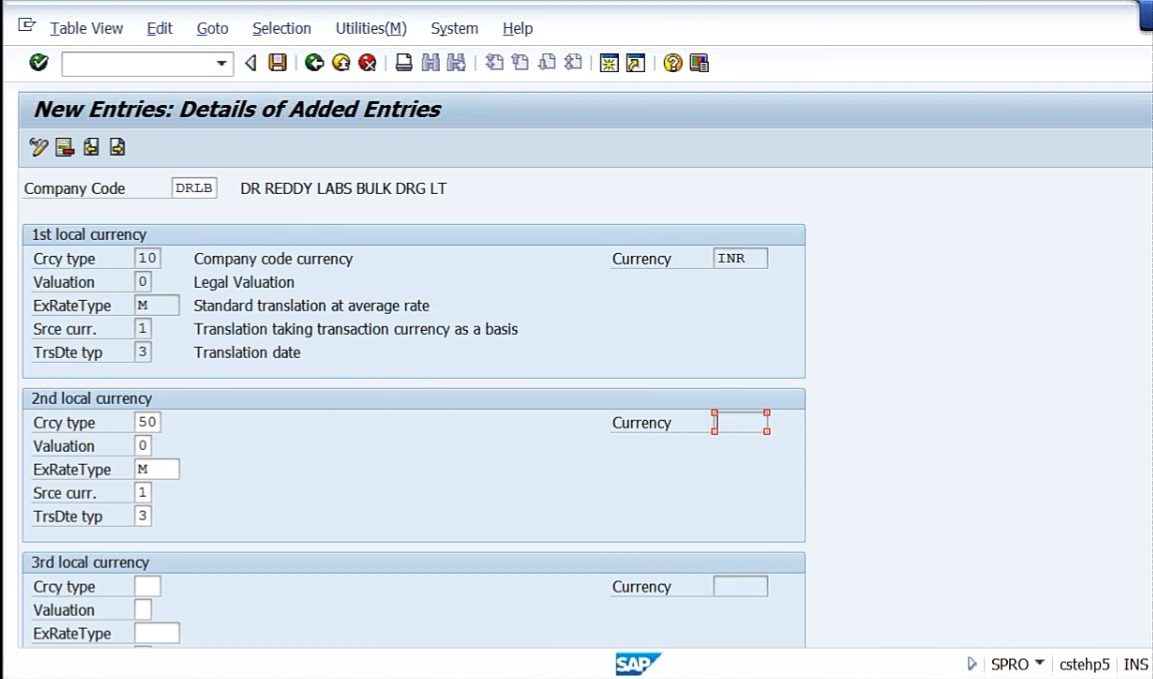Image resolution: width=1153 pixels, height=679 pixels.
Task: Click 1st local currency Valuation field
Action: pos(143,282)
